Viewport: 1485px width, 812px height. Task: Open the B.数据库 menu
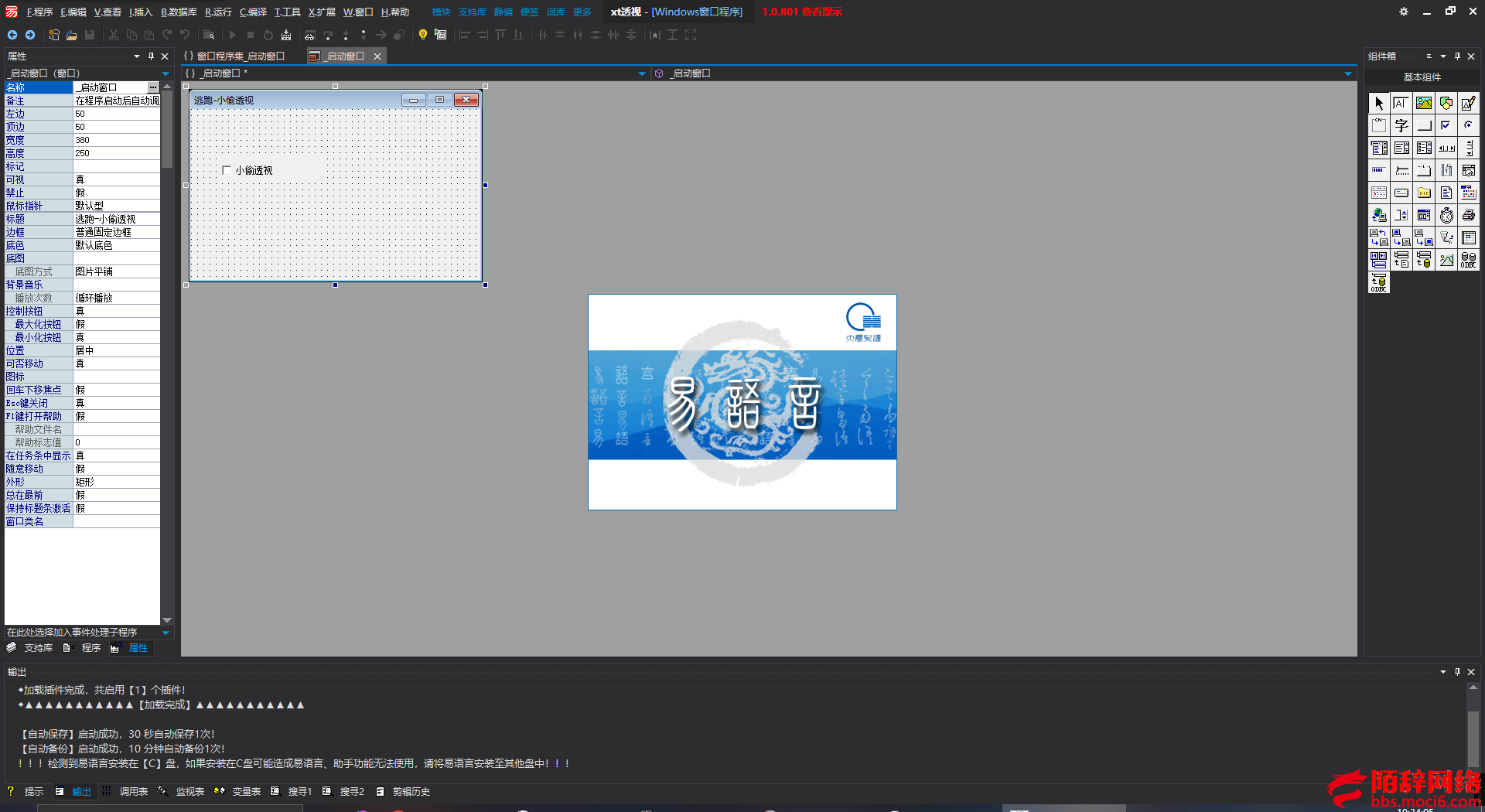pos(179,12)
